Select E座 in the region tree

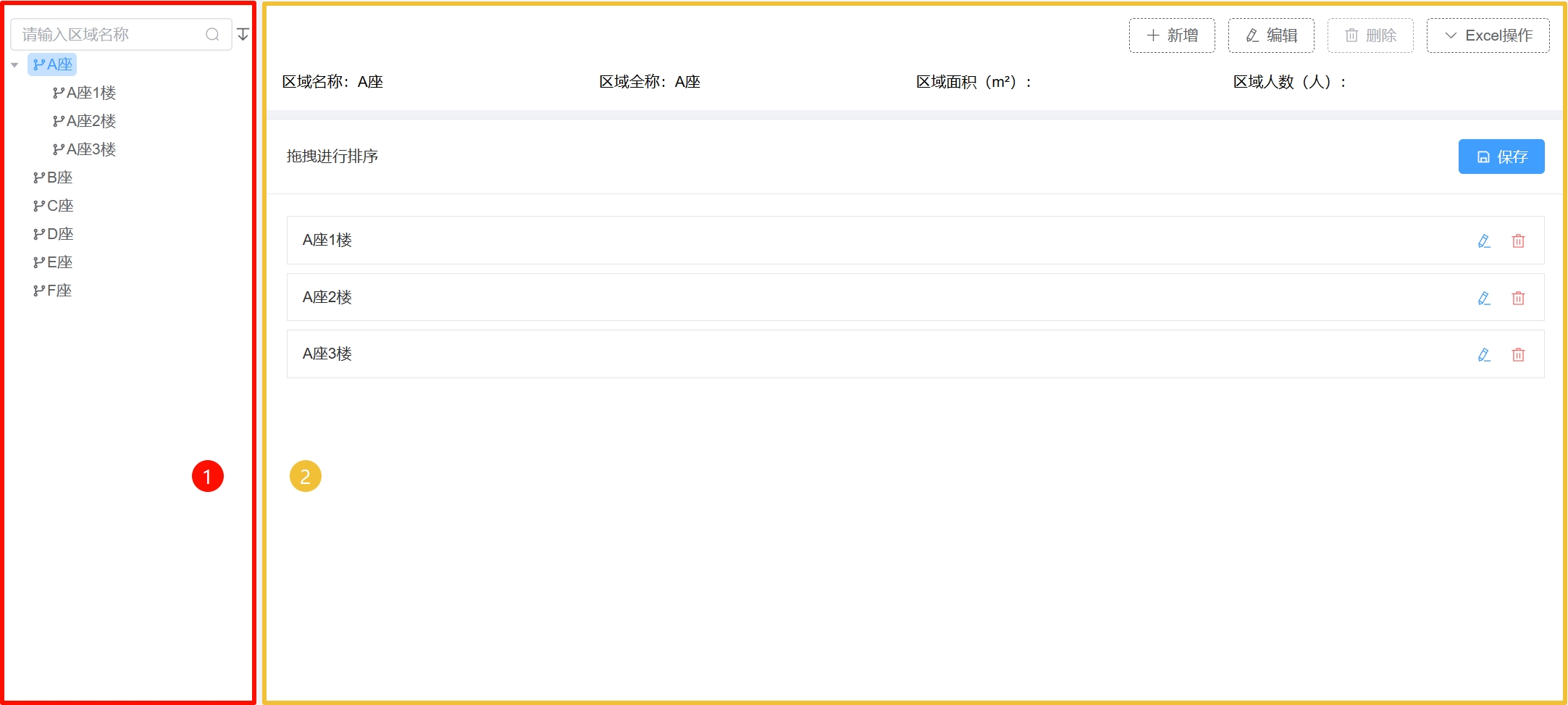click(x=53, y=262)
